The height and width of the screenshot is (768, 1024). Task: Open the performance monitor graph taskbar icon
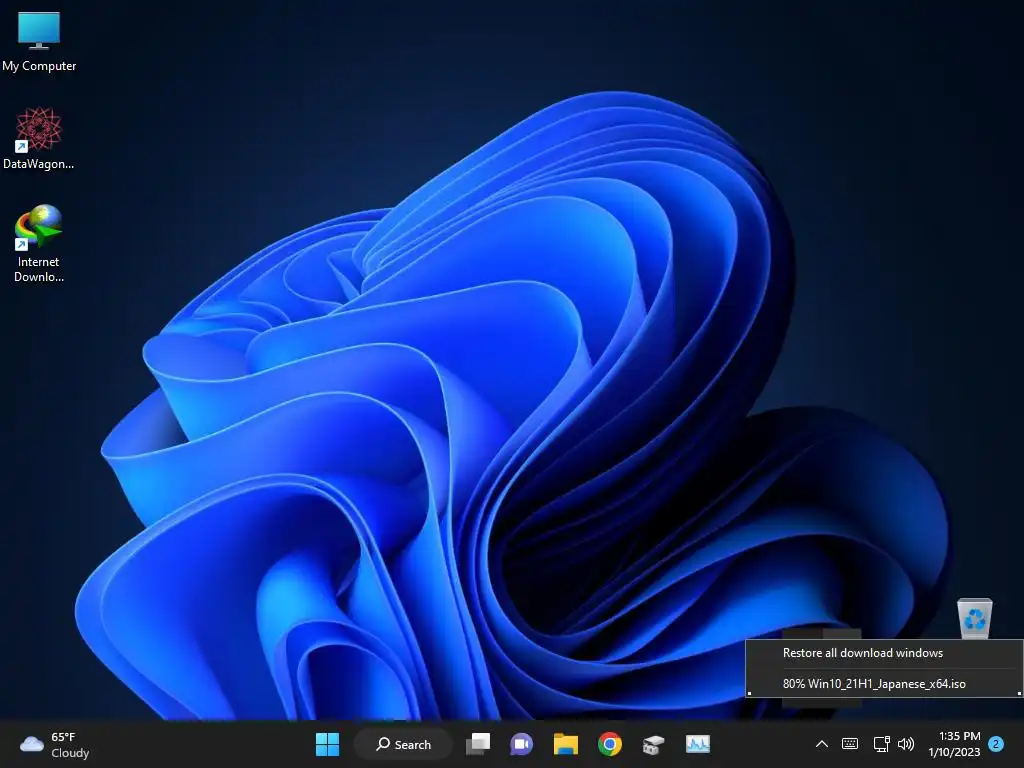point(697,744)
